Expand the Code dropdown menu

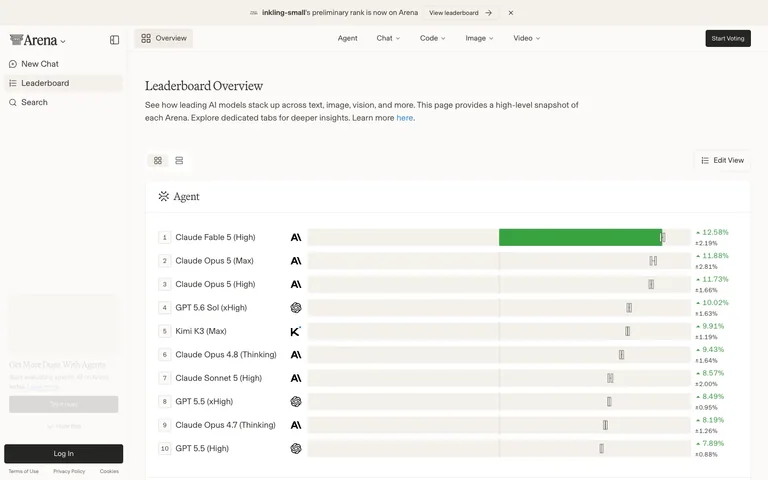(432, 38)
